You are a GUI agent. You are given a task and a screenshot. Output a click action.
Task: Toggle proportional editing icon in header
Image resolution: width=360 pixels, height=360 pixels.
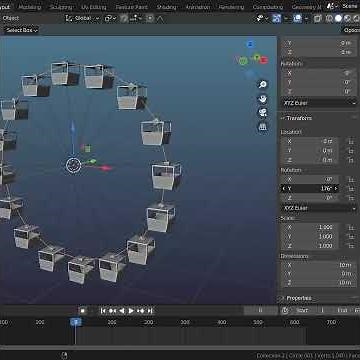coord(150,18)
